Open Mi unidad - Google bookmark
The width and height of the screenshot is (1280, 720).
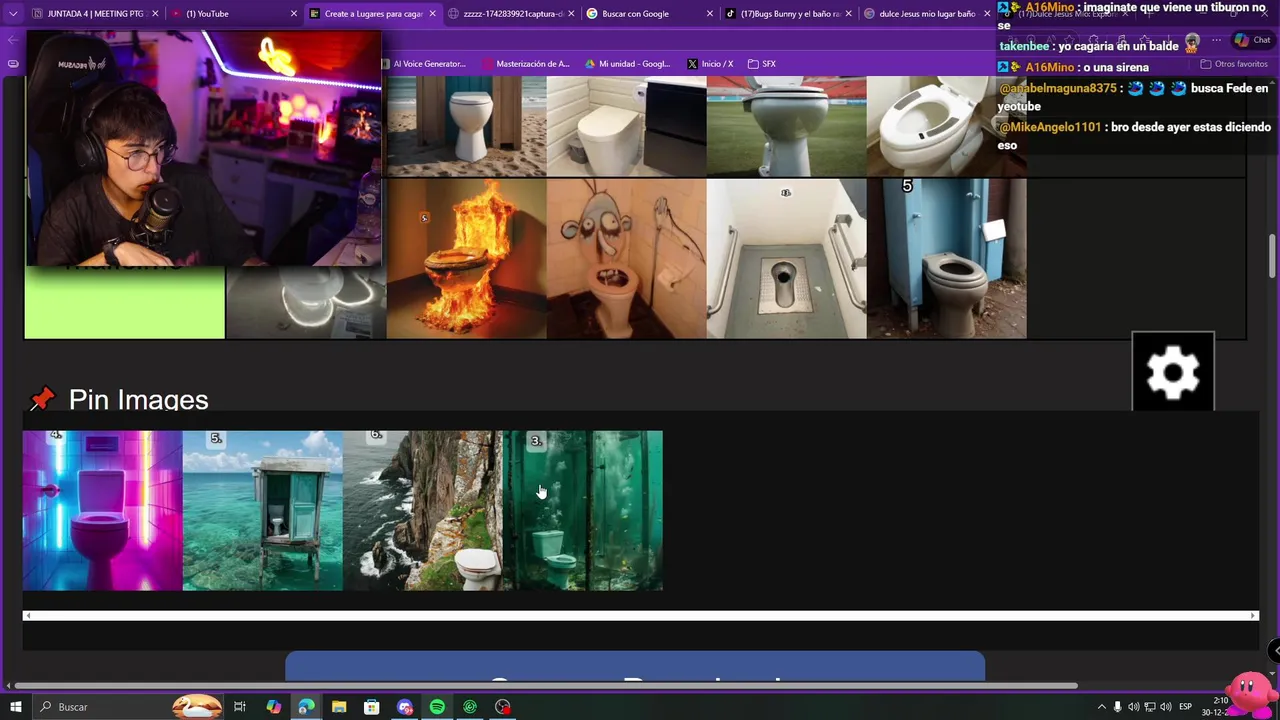pos(628,64)
